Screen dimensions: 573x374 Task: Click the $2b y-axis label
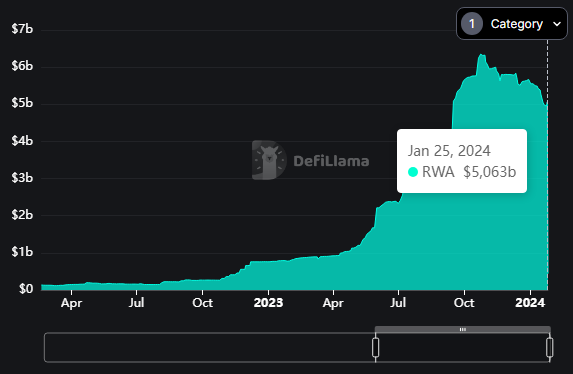pos(22,215)
